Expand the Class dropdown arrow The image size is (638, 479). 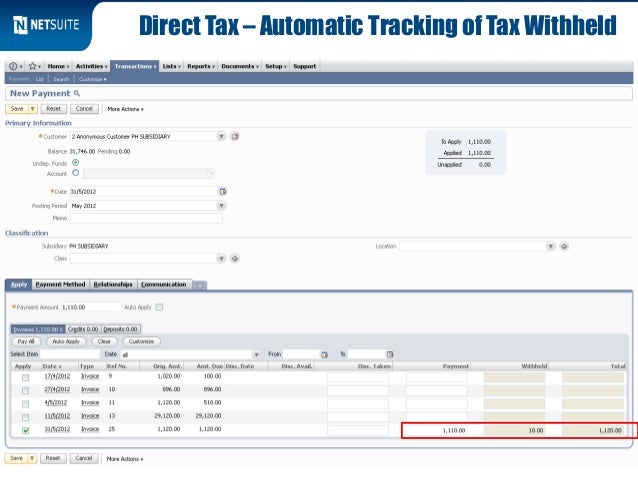tap(221, 258)
